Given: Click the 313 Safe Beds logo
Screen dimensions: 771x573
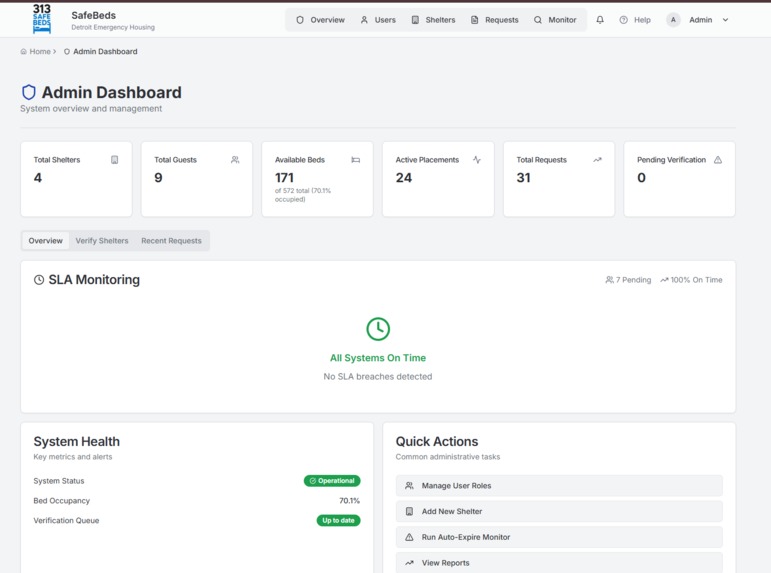Looking at the screenshot, I should click(42, 19).
